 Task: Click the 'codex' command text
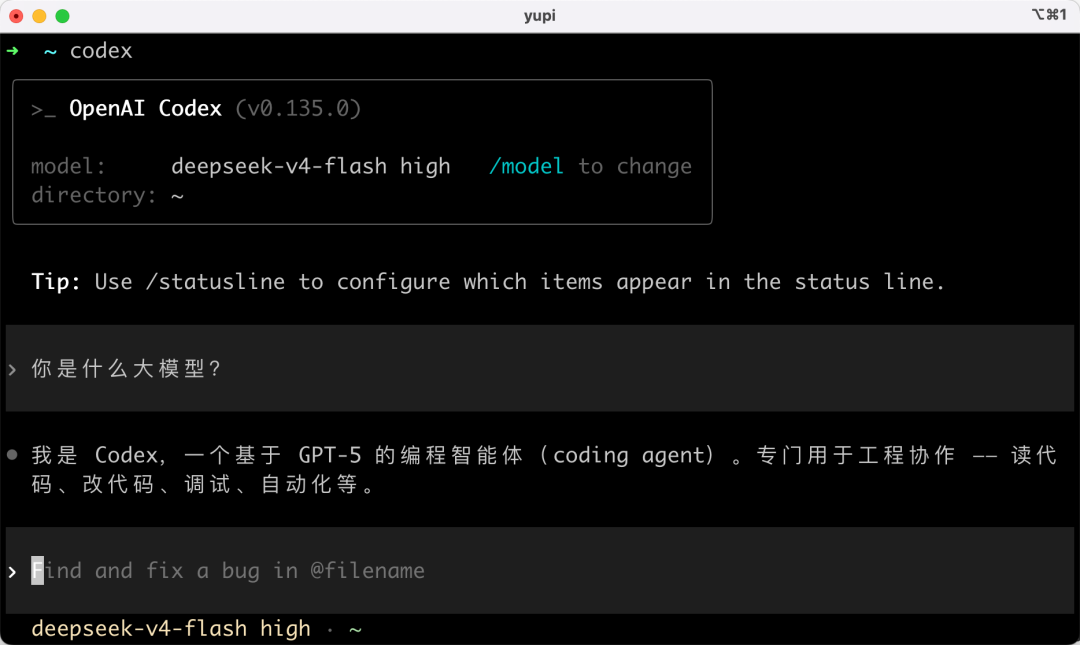(x=101, y=51)
